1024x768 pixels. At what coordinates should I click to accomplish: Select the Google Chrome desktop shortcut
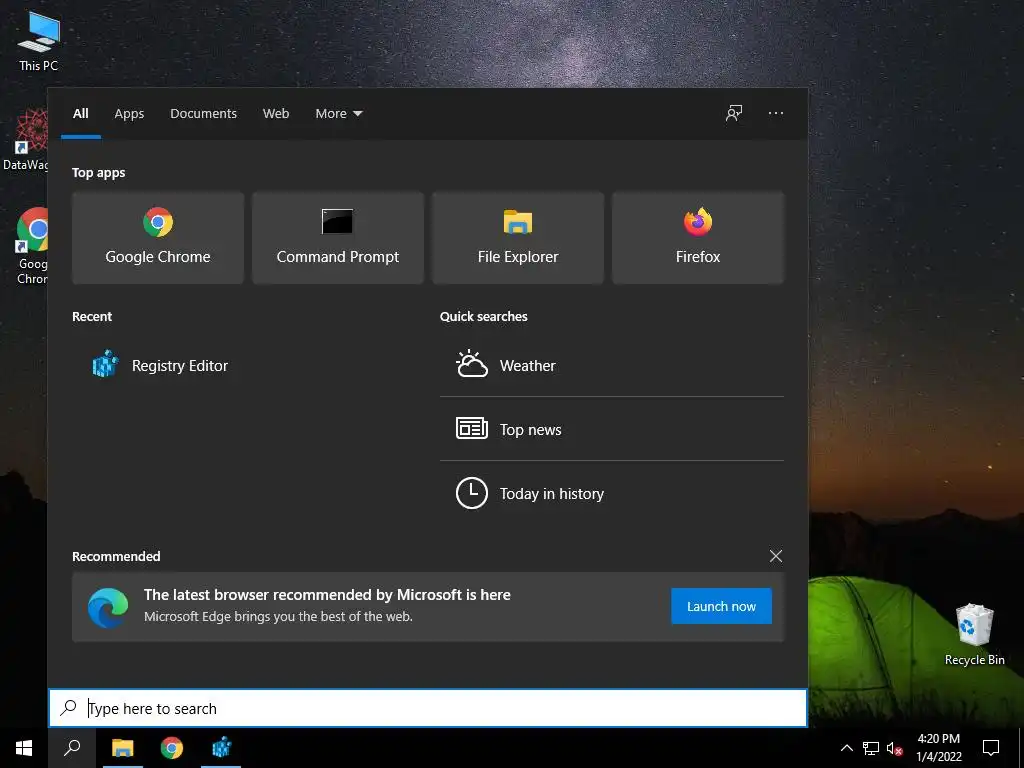tap(30, 246)
